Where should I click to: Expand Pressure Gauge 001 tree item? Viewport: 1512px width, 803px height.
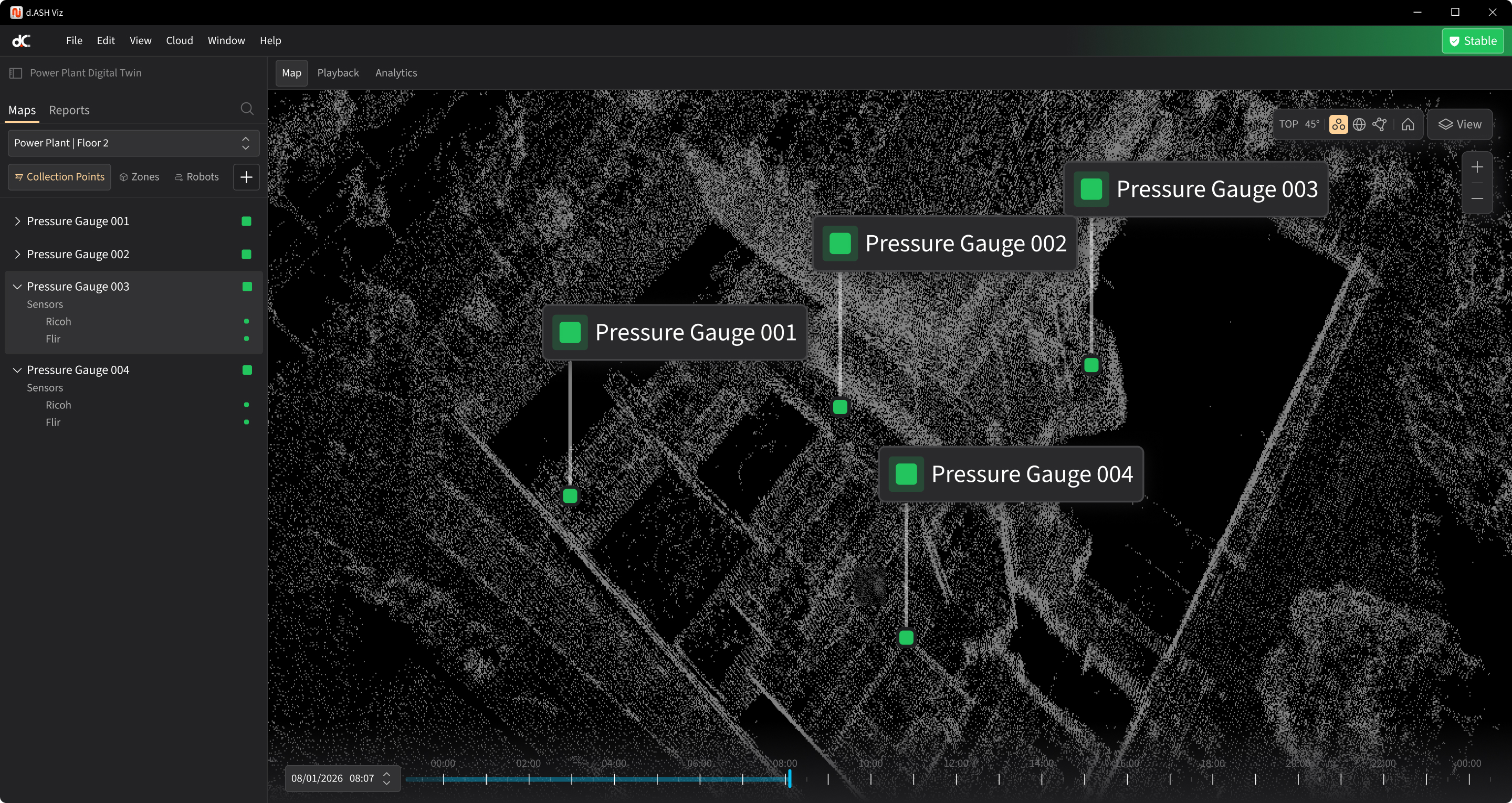point(17,221)
